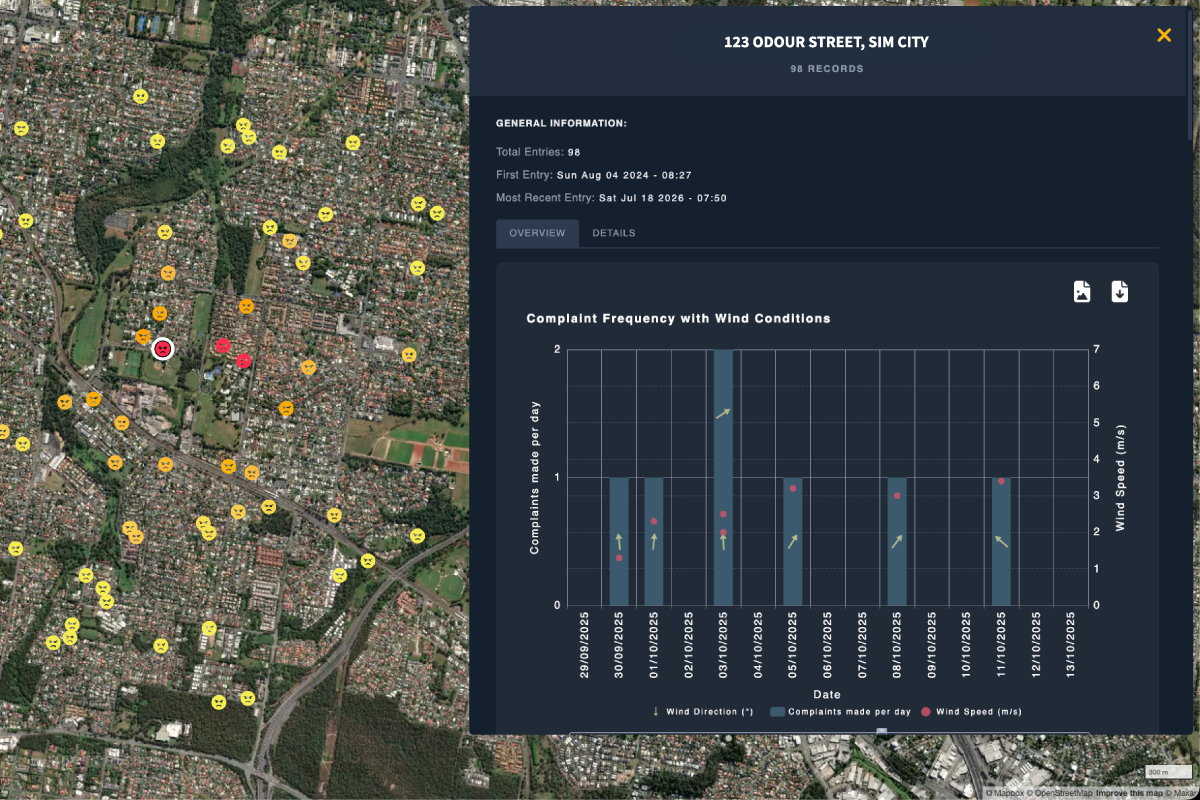1200x800 pixels.
Task: Toggle the Wind Direction legend entry
Action: pos(702,712)
